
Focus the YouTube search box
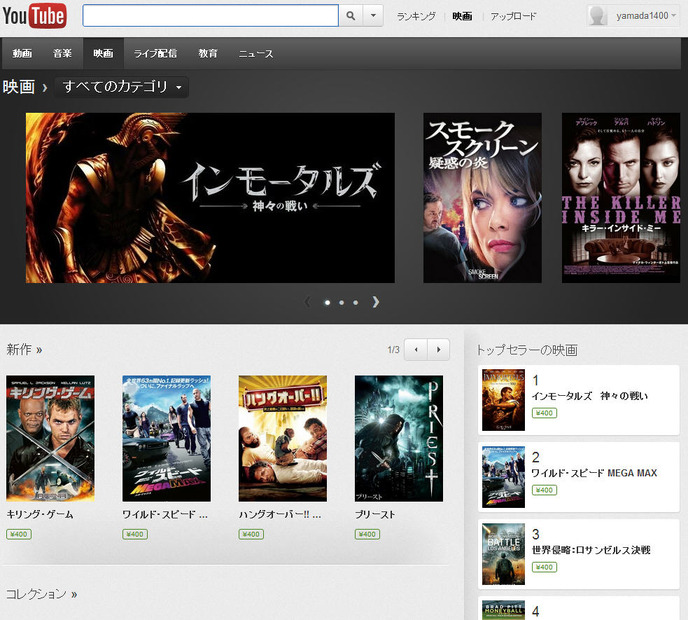point(211,16)
